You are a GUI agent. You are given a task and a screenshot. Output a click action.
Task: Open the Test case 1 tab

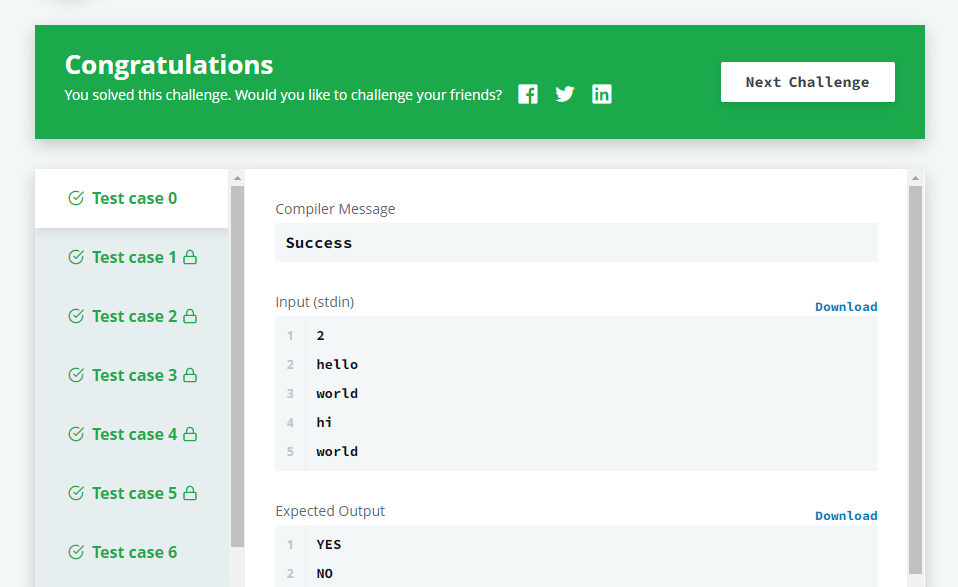[x=131, y=257]
